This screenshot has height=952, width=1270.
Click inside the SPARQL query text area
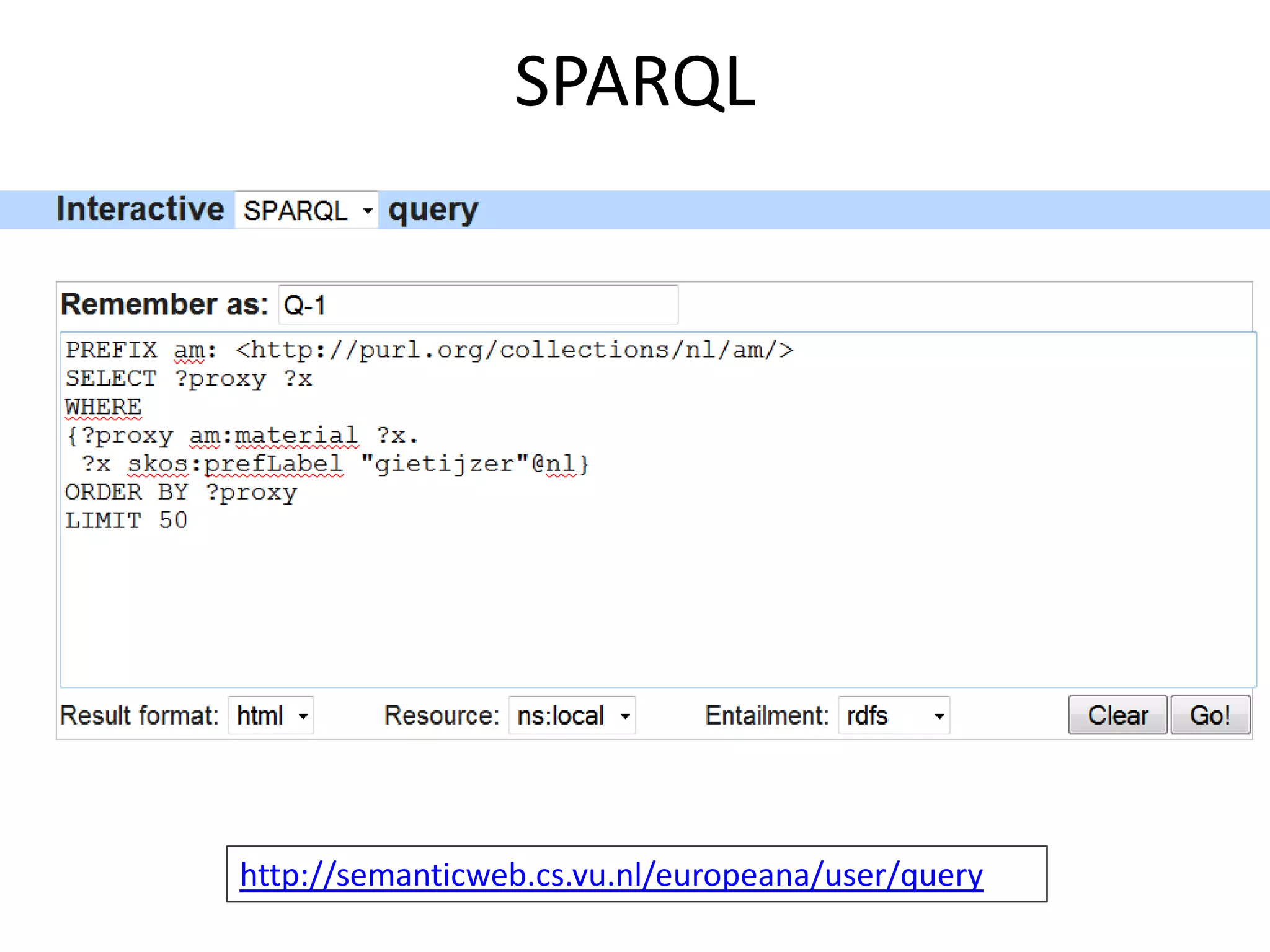pos(658,509)
